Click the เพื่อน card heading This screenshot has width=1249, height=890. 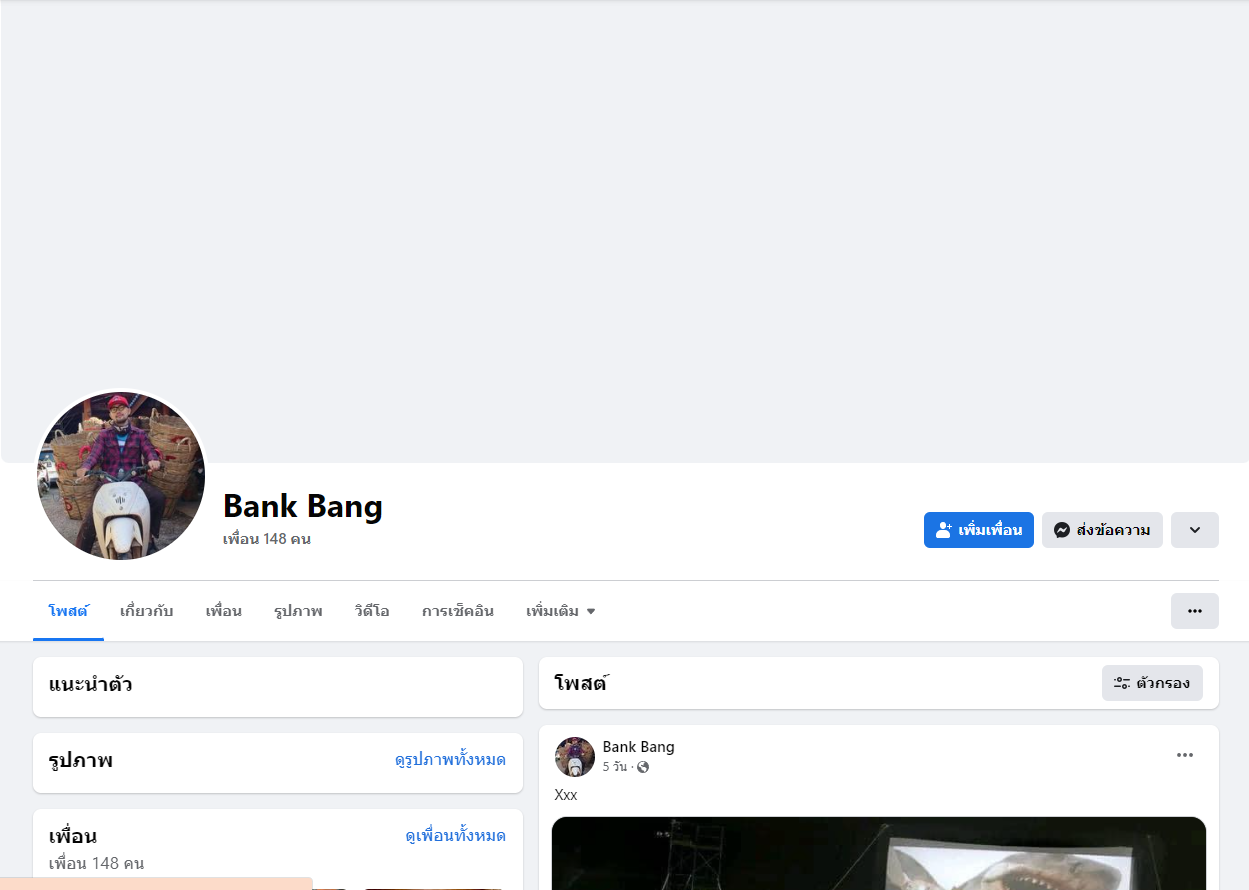(x=73, y=836)
